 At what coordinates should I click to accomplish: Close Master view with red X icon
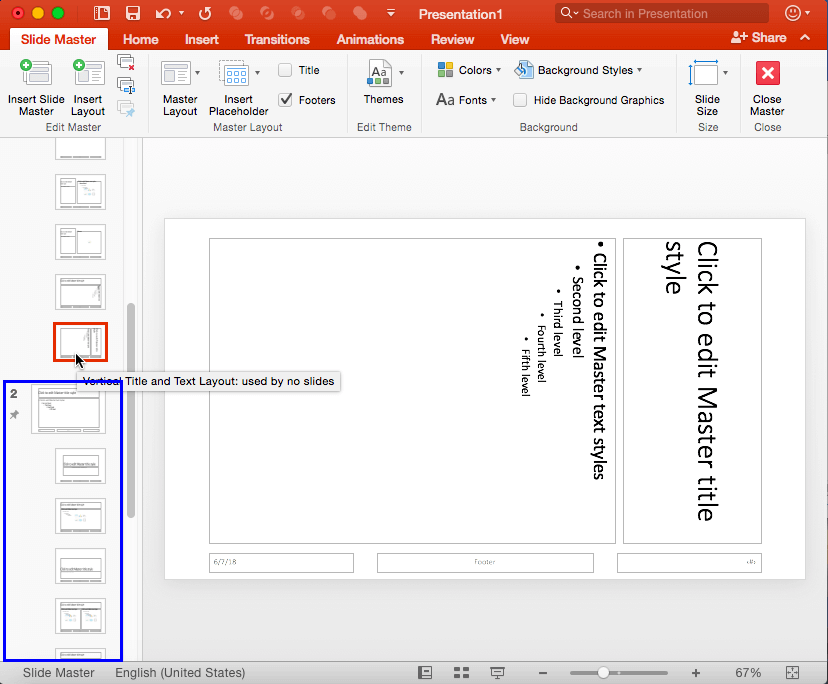click(x=767, y=74)
